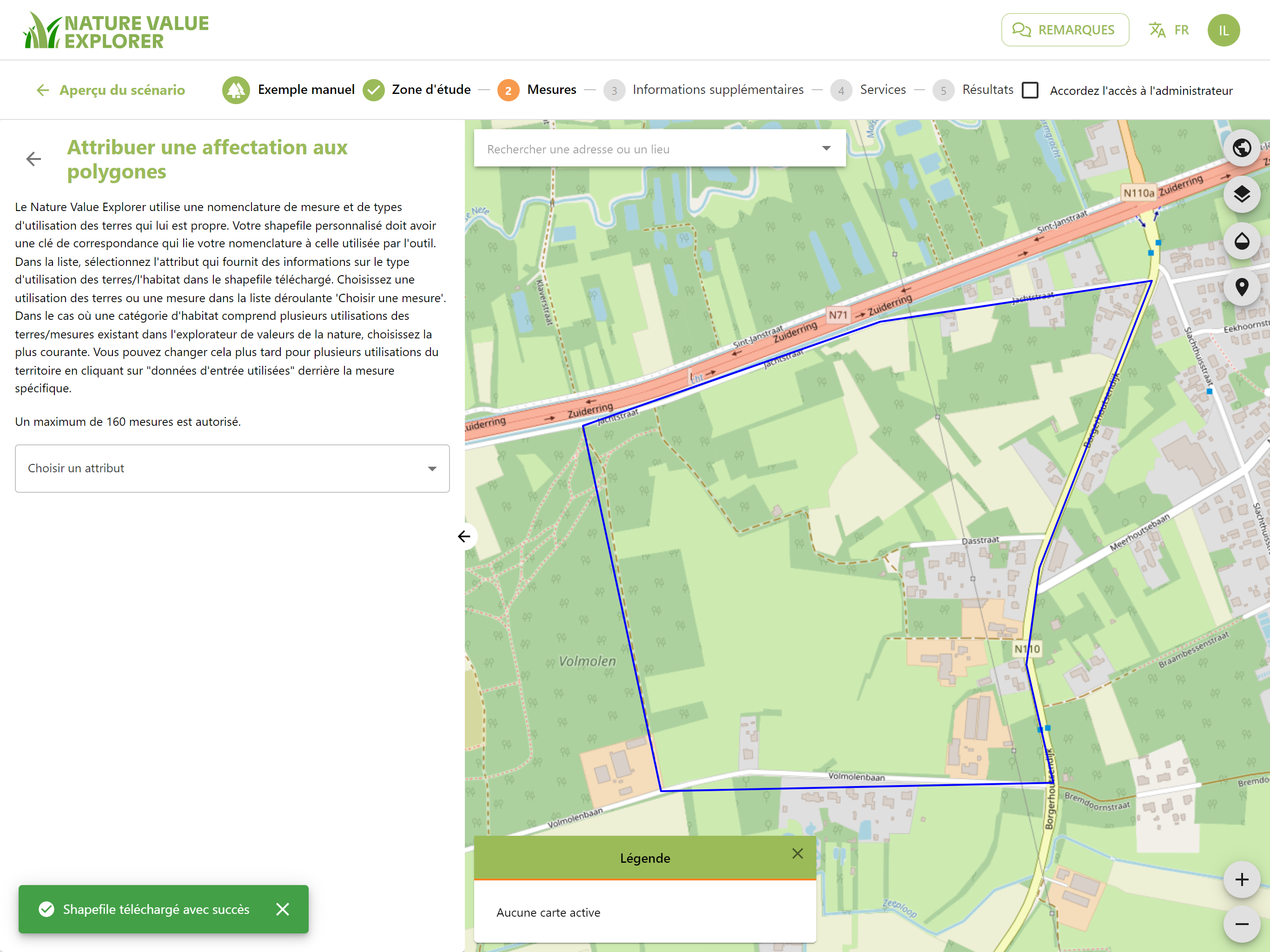Open the globe basemap button

pyautogui.click(x=1242, y=148)
